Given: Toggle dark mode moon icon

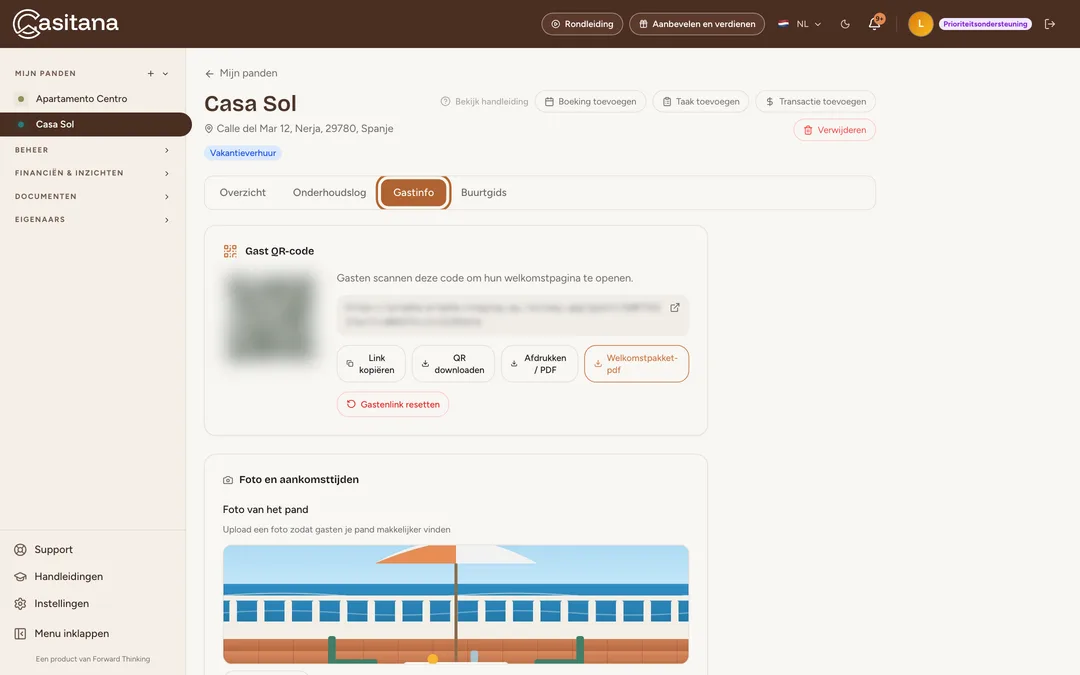Looking at the screenshot, I should (845, 24).
